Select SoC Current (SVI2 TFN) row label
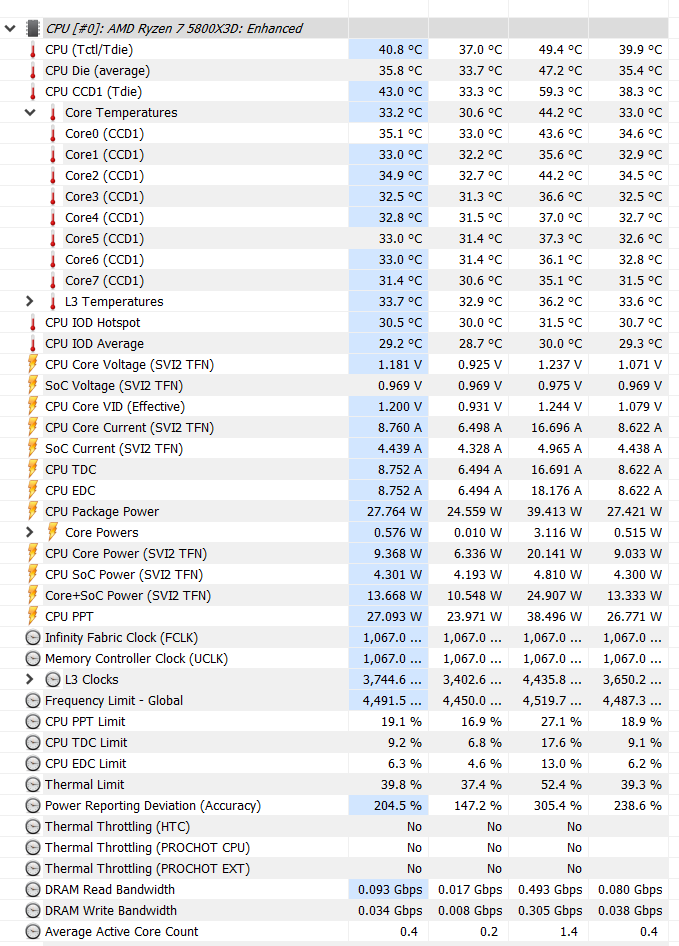Image resolution: width=679 pixels, height=946 pixels. click(x=113, y=448)
